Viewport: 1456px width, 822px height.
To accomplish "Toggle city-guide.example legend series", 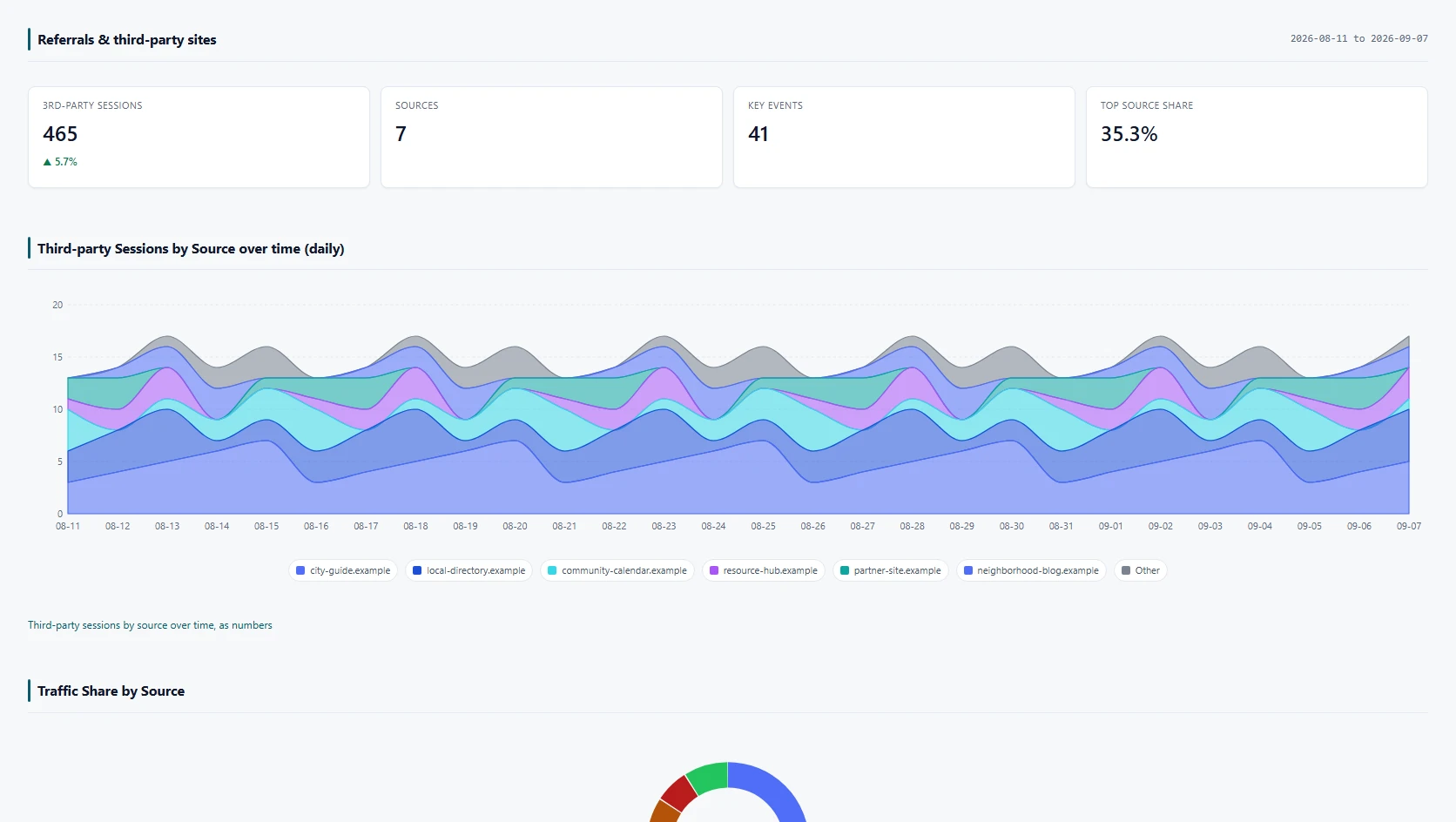I will pyautogui.click(x=343, y=570).
